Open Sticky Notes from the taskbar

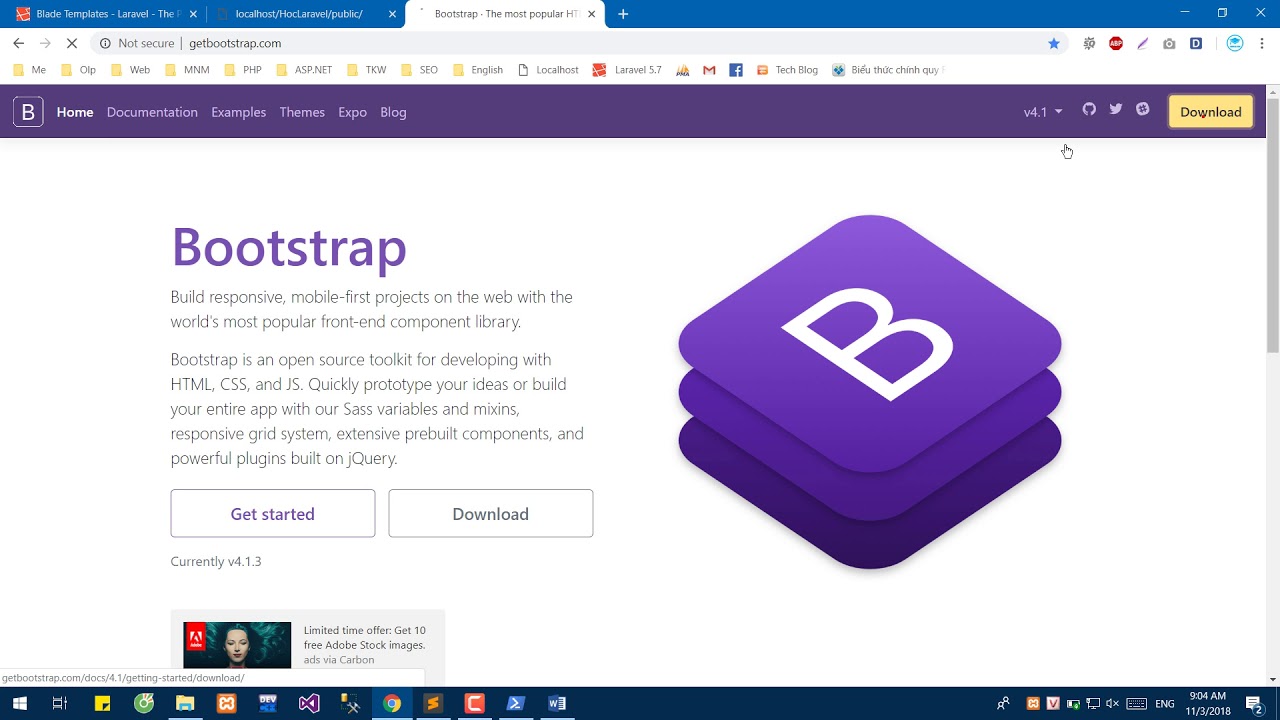click(x=102, y=703)
